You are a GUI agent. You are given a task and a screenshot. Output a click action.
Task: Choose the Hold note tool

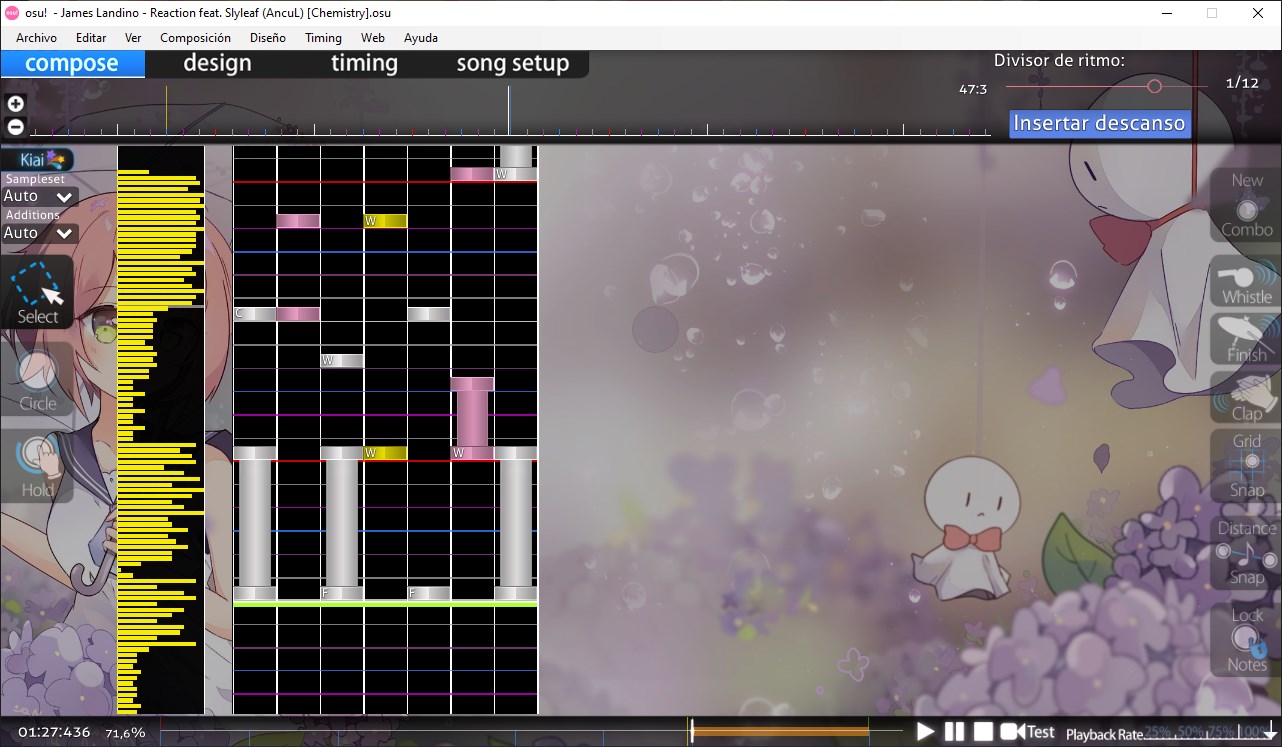click(38, 467)
